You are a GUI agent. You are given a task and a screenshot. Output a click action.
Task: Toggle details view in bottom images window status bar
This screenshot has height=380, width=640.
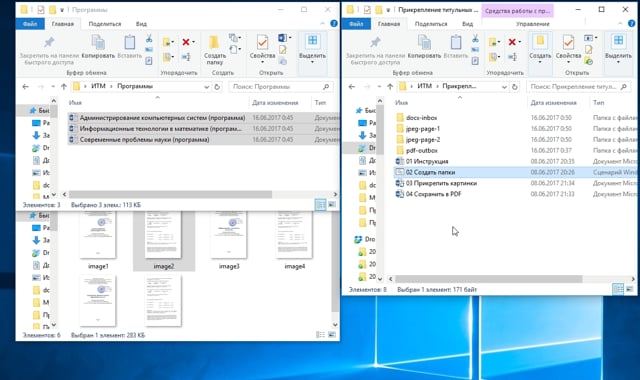pyautogui.click(x=320, y=335)
